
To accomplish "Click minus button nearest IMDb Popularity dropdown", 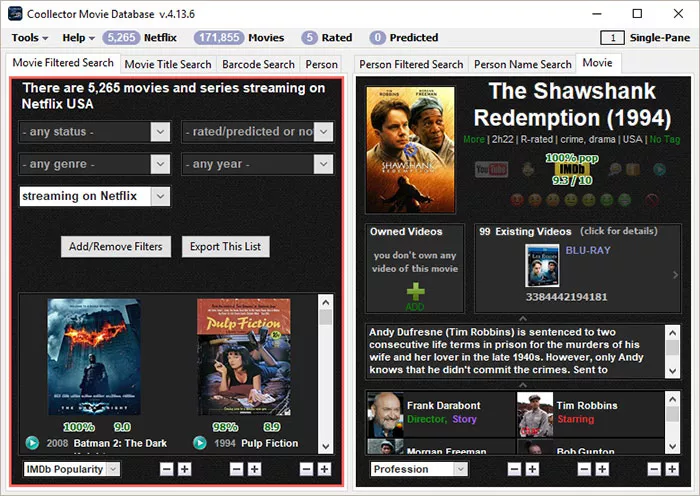I will (167, 469).
